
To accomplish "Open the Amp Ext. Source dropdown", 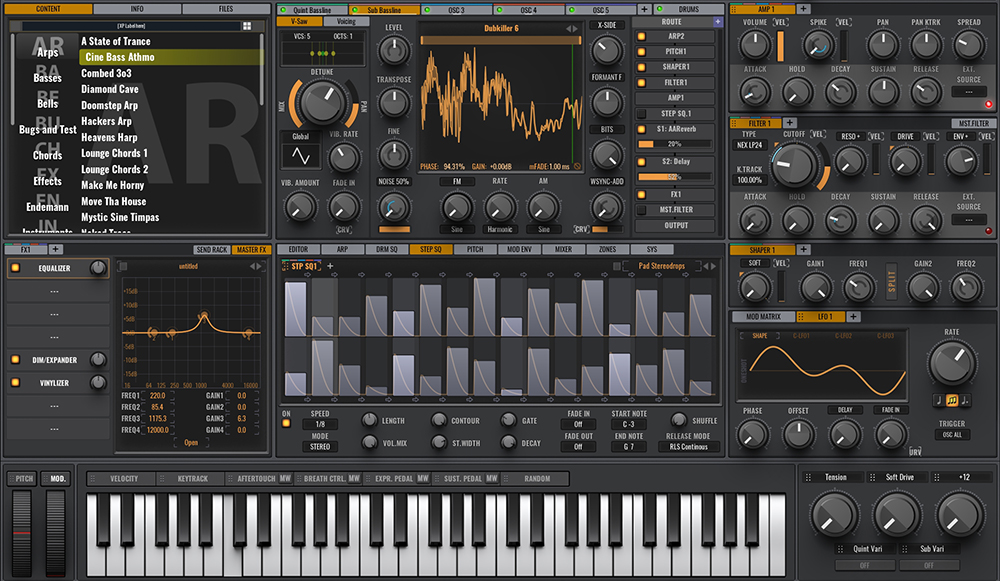I will pos(969,92).
